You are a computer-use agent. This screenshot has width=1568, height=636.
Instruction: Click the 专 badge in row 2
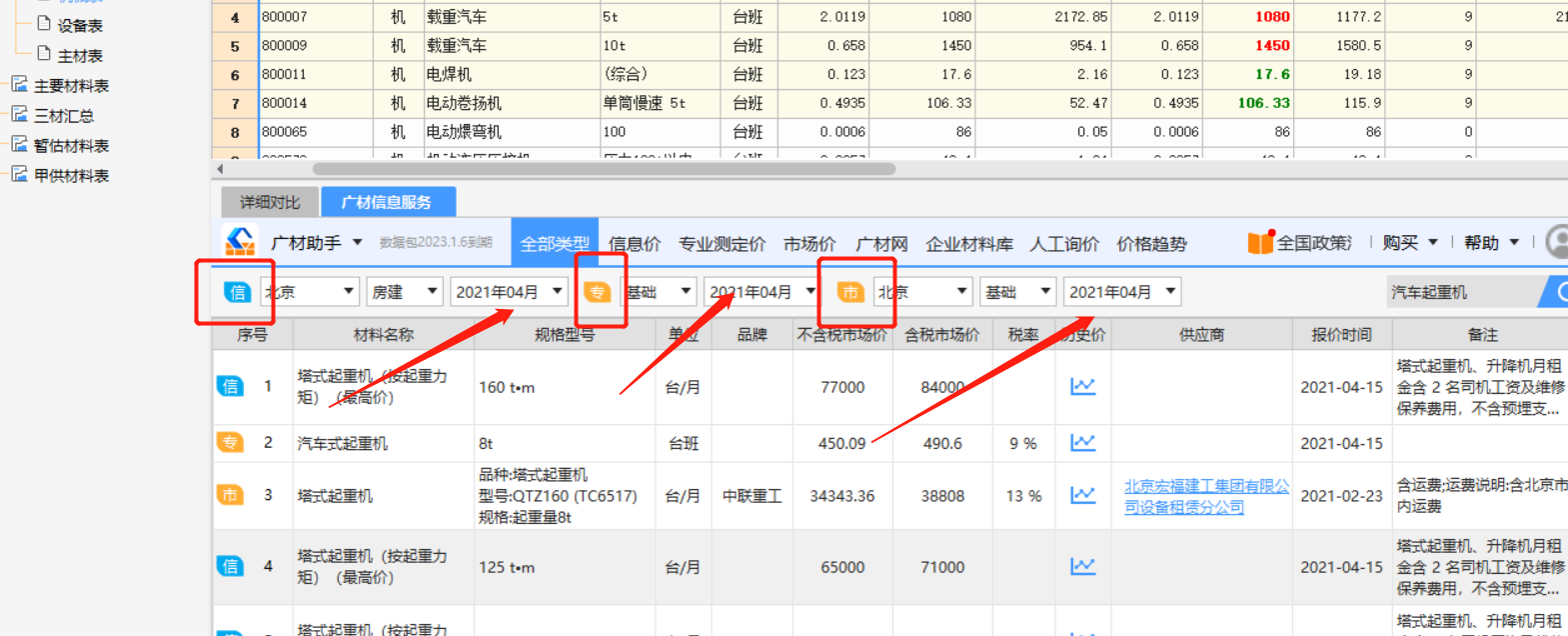[x=230, y=442]
